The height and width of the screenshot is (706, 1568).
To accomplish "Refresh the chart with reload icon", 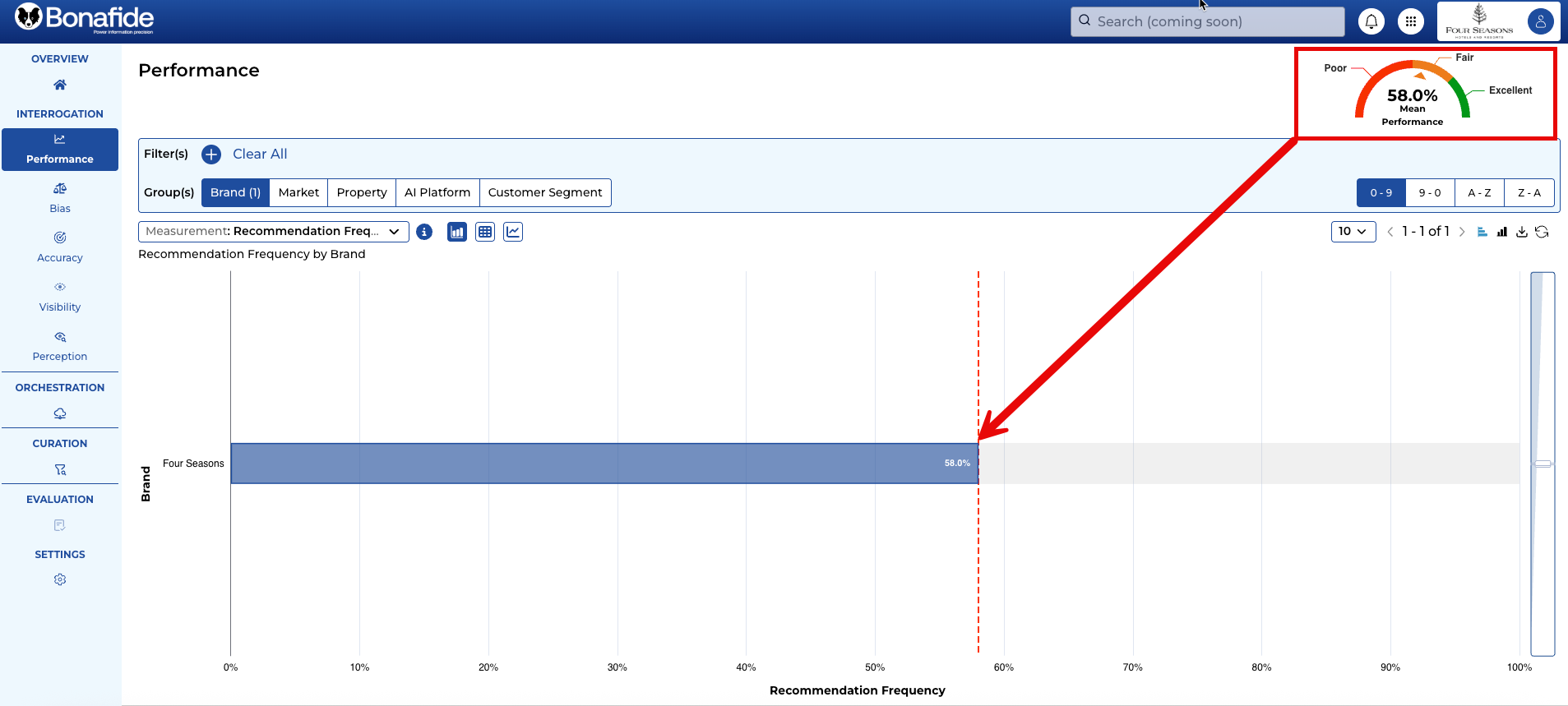I will pos(1542,232).
